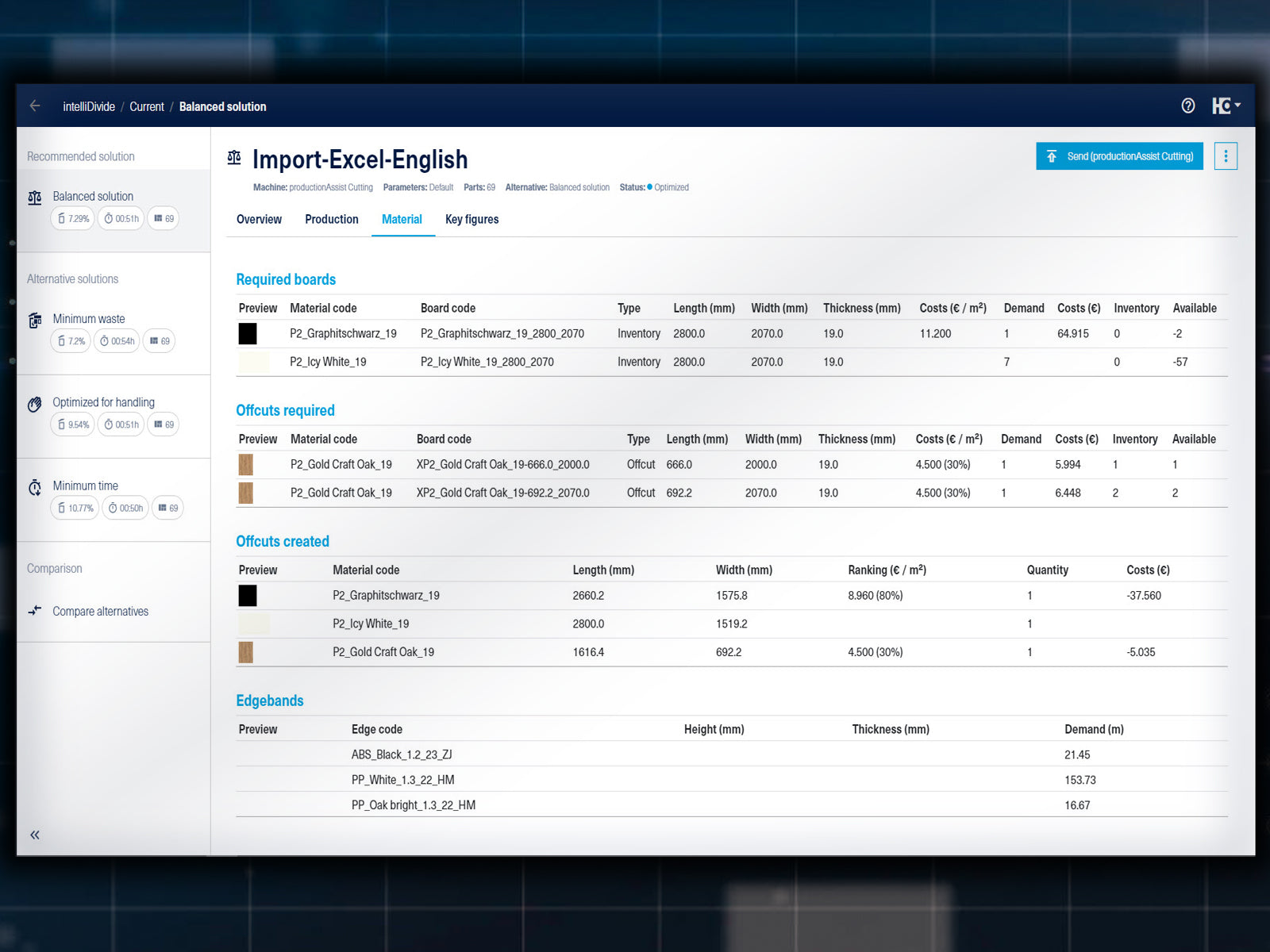Viewport: 1270px width, 952px height.
Task: Click the Current breadcrumb link
Action: (x=147, y=106)
